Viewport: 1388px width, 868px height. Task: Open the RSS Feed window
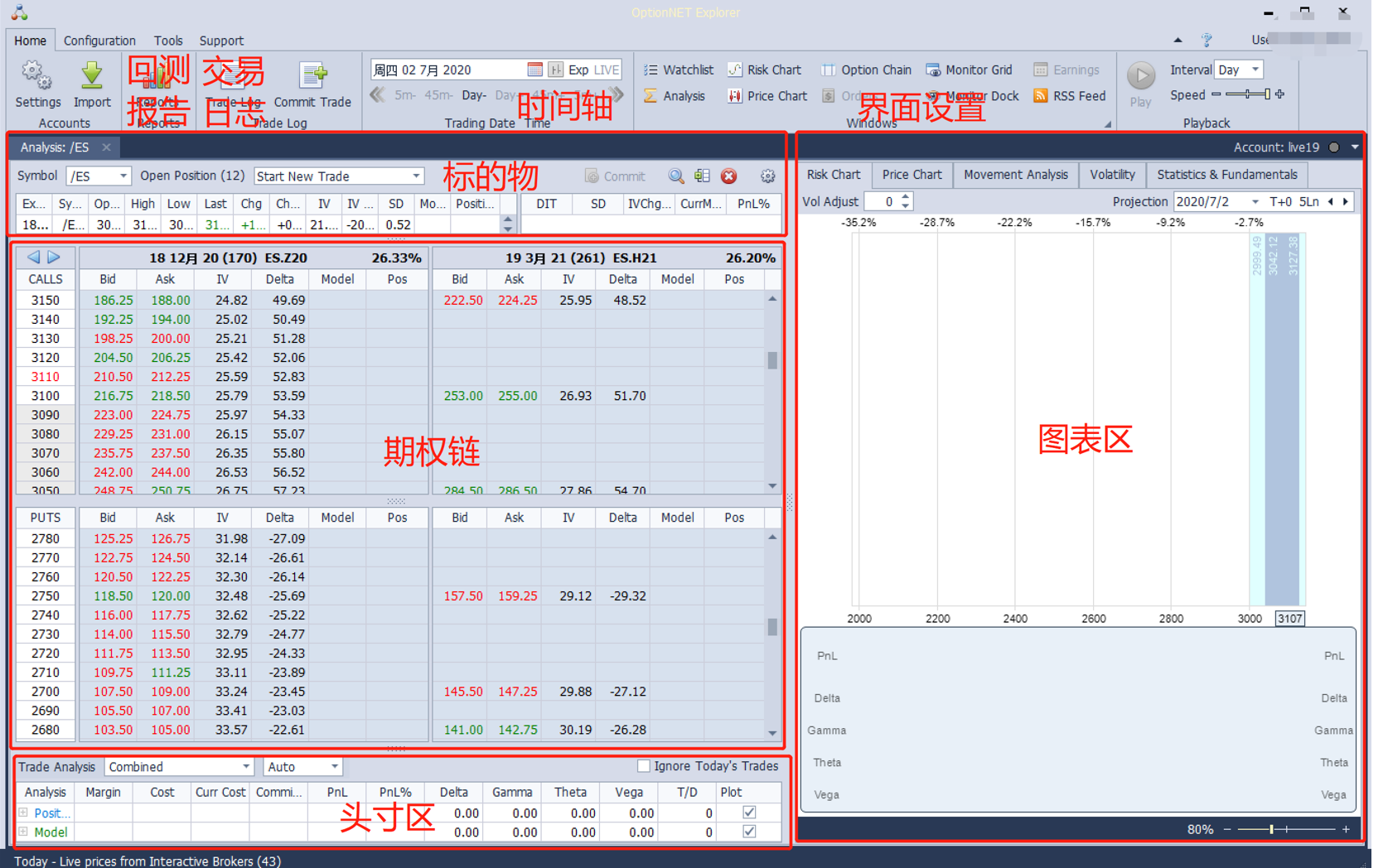point(1069,96)
